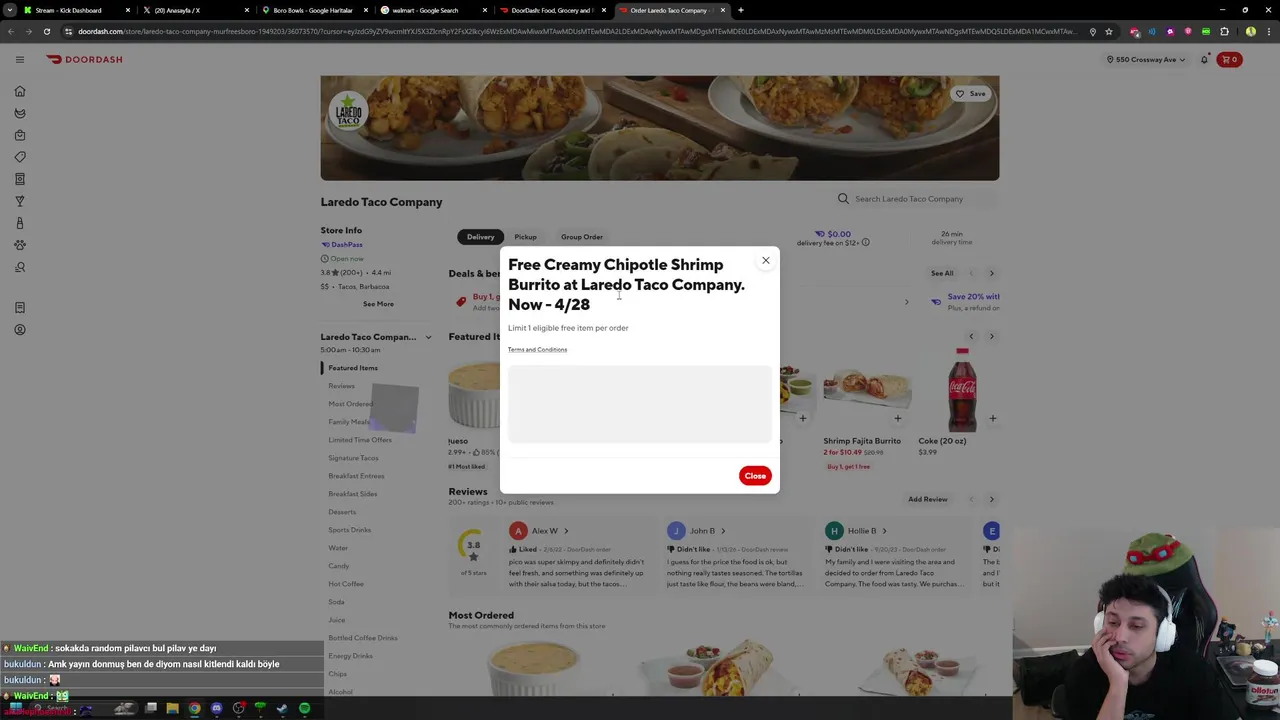
Task: Jump to Signature Tacos category
Action: coord(353,458)
